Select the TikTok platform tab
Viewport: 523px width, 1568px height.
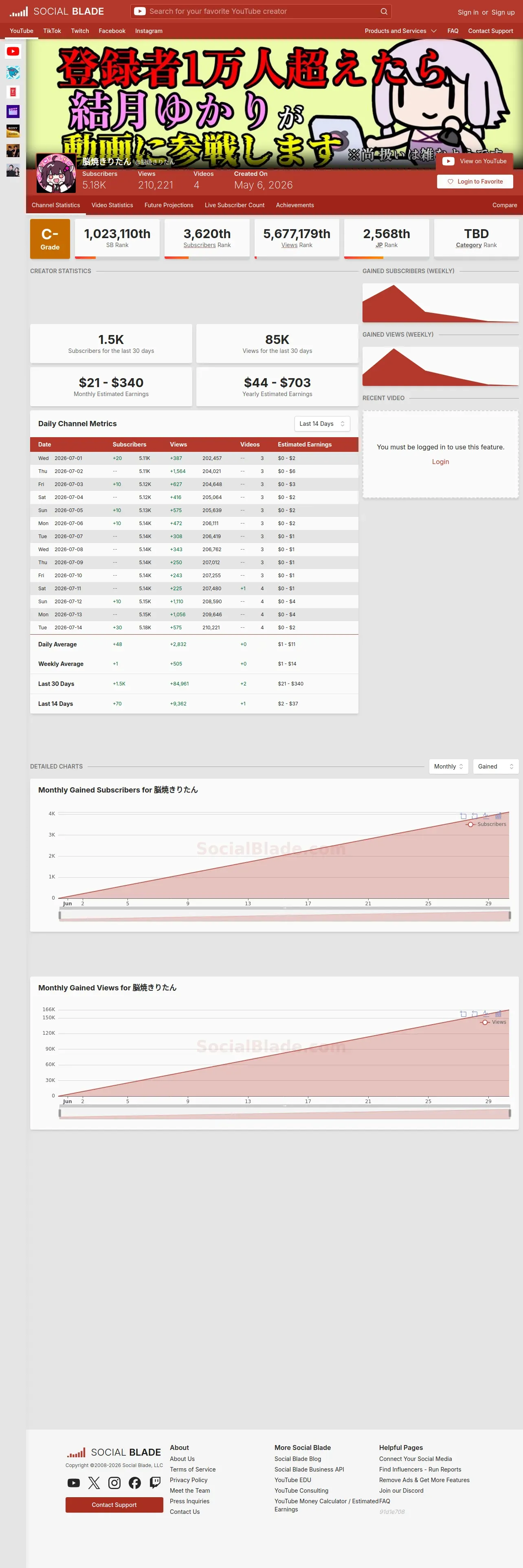(x=52, y=31)
